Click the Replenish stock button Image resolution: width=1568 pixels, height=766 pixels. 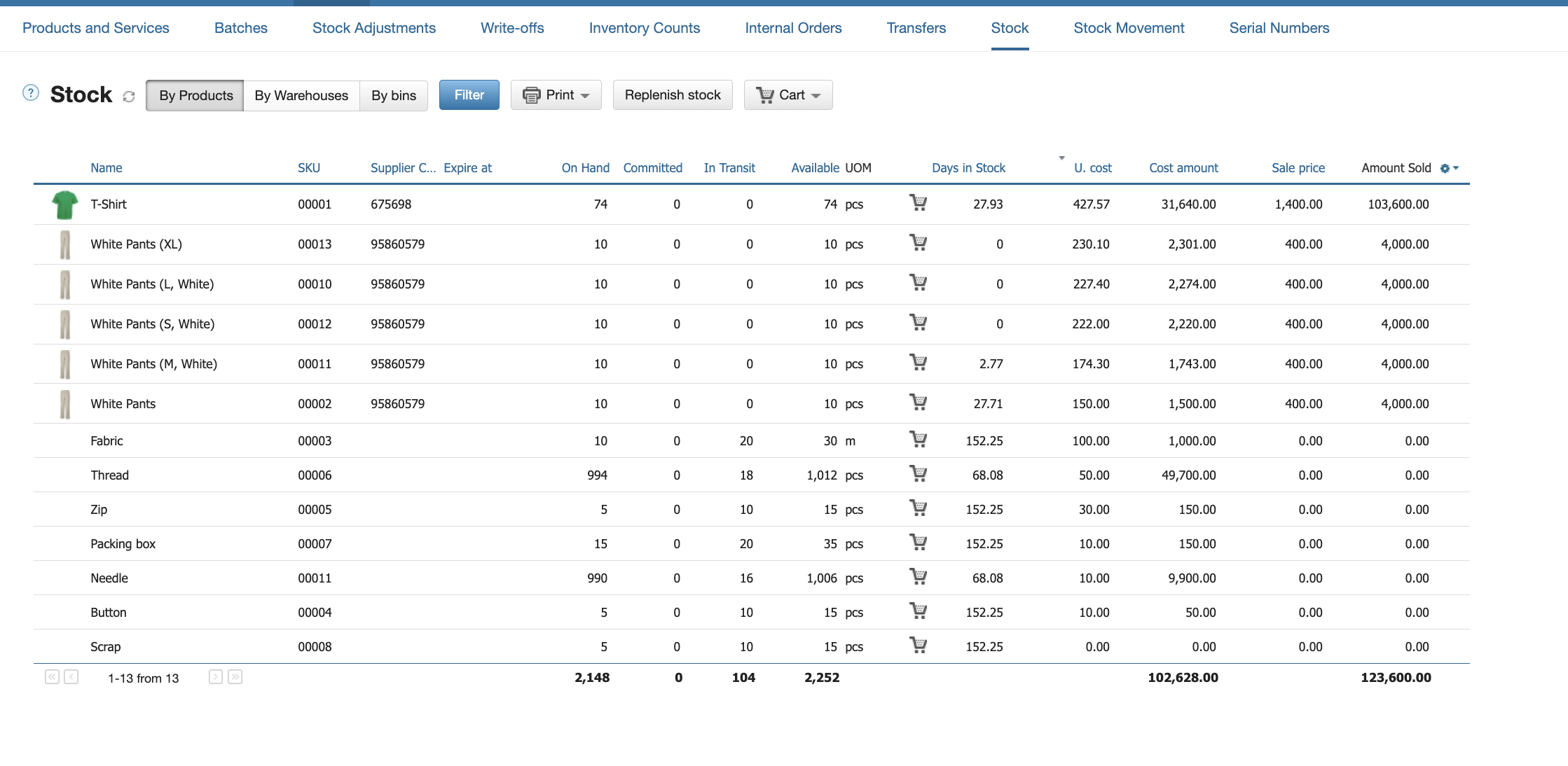[x=673, y=95]
